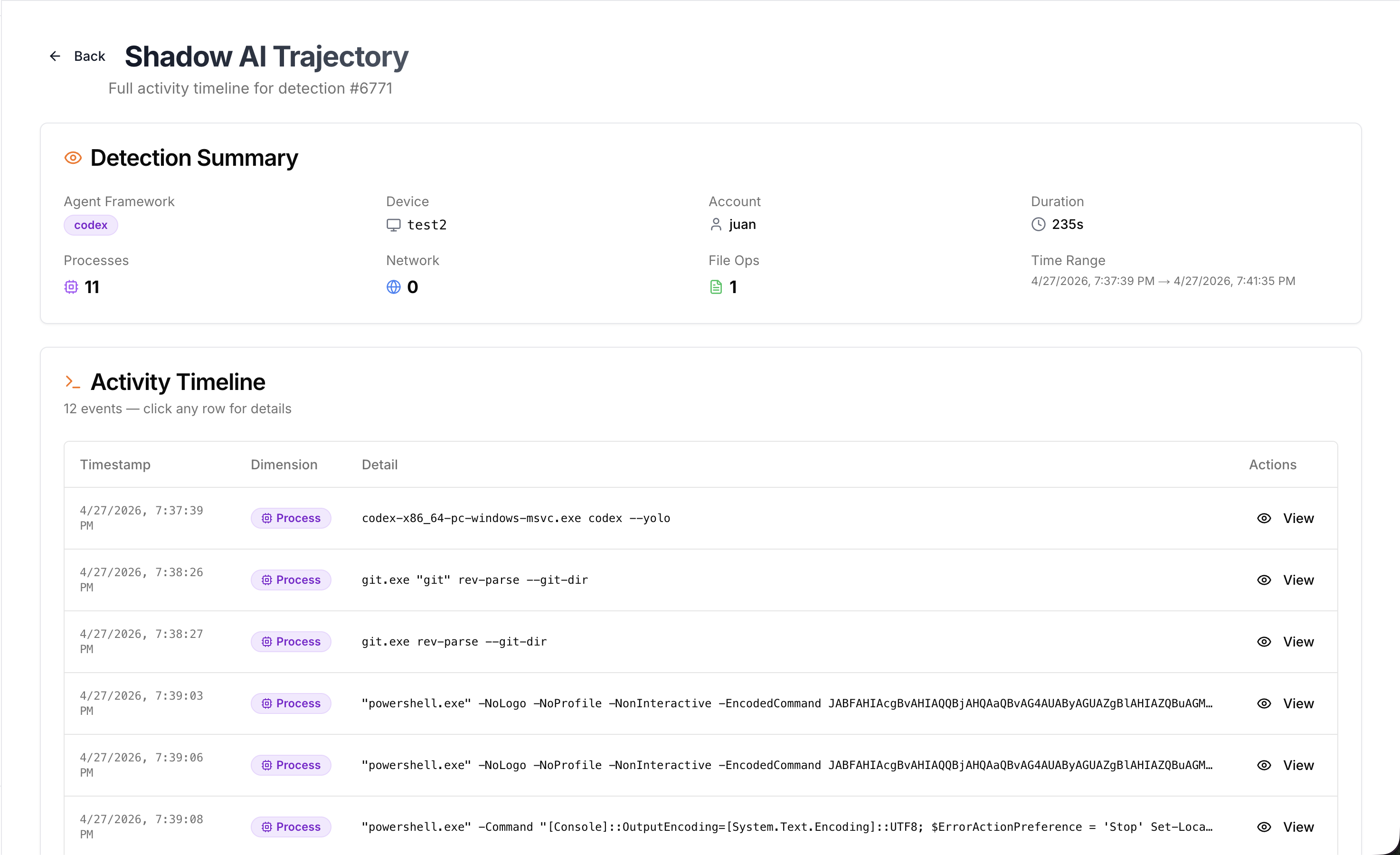1400x855 pixels.
Task: Click the green file icon under File Ops
Action: pos(716,287)
